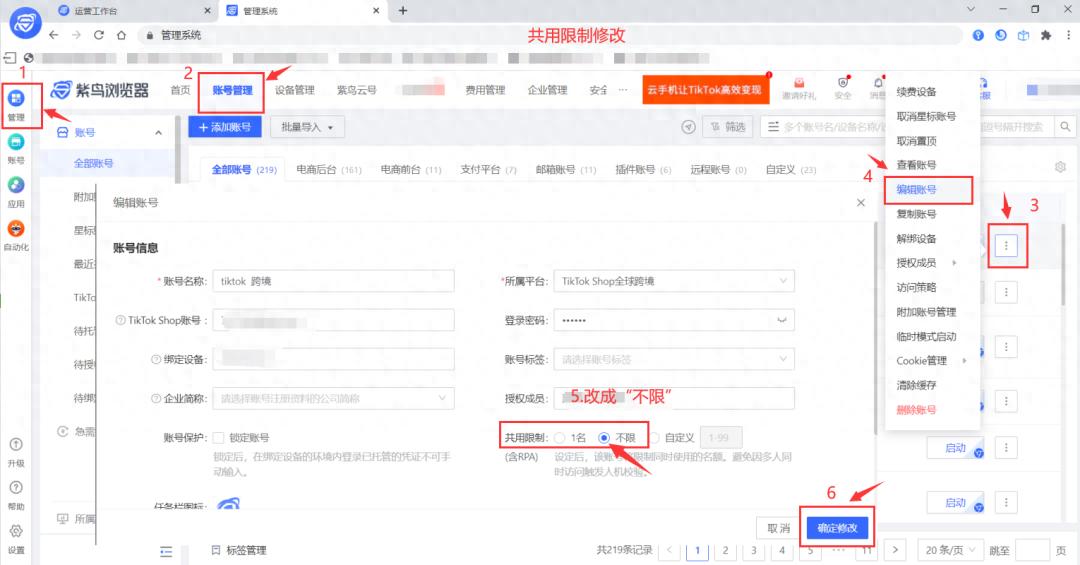
Task: Click the three-dot menu of first account row
Action: (x=1006, y=245)
